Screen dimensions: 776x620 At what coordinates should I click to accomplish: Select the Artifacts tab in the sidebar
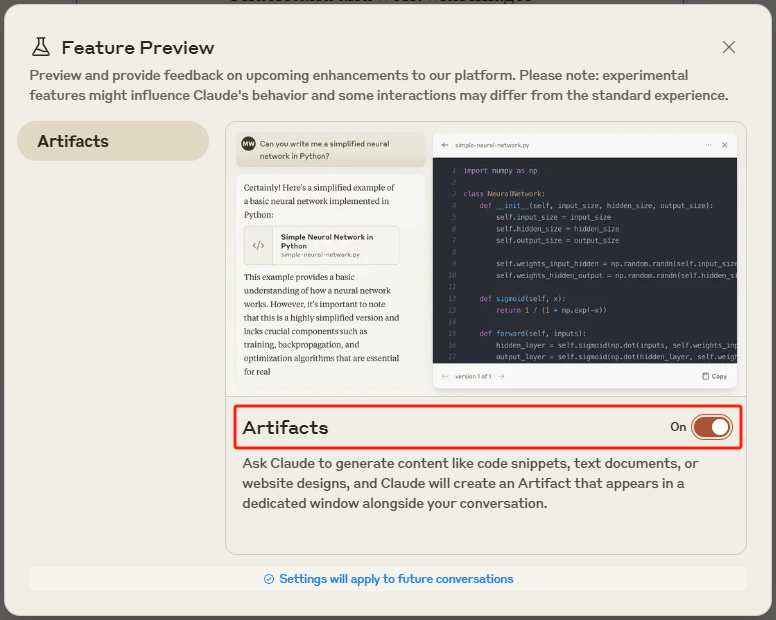(113, 141)
